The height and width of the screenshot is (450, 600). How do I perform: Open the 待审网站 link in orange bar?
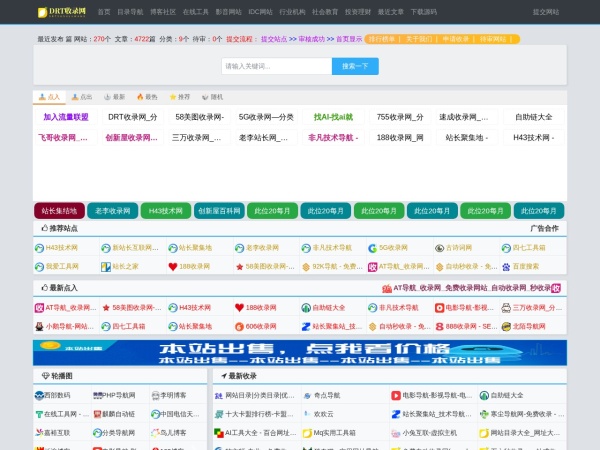(493, 39)
